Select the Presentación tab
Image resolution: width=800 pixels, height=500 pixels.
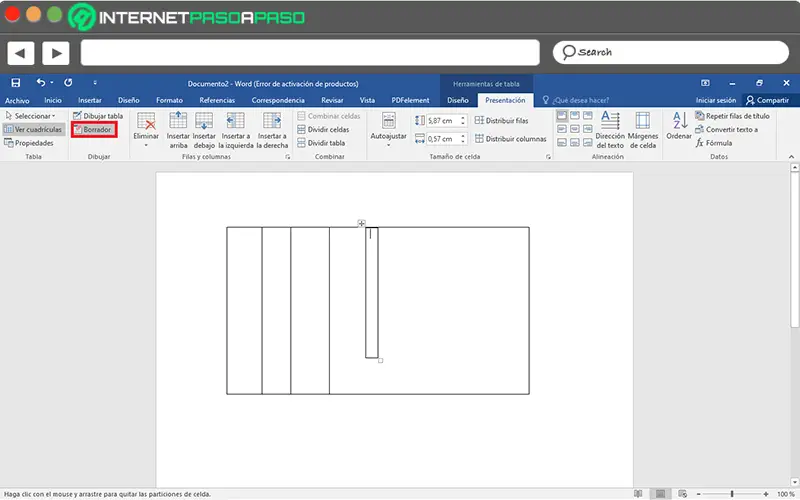click(505, 100)
